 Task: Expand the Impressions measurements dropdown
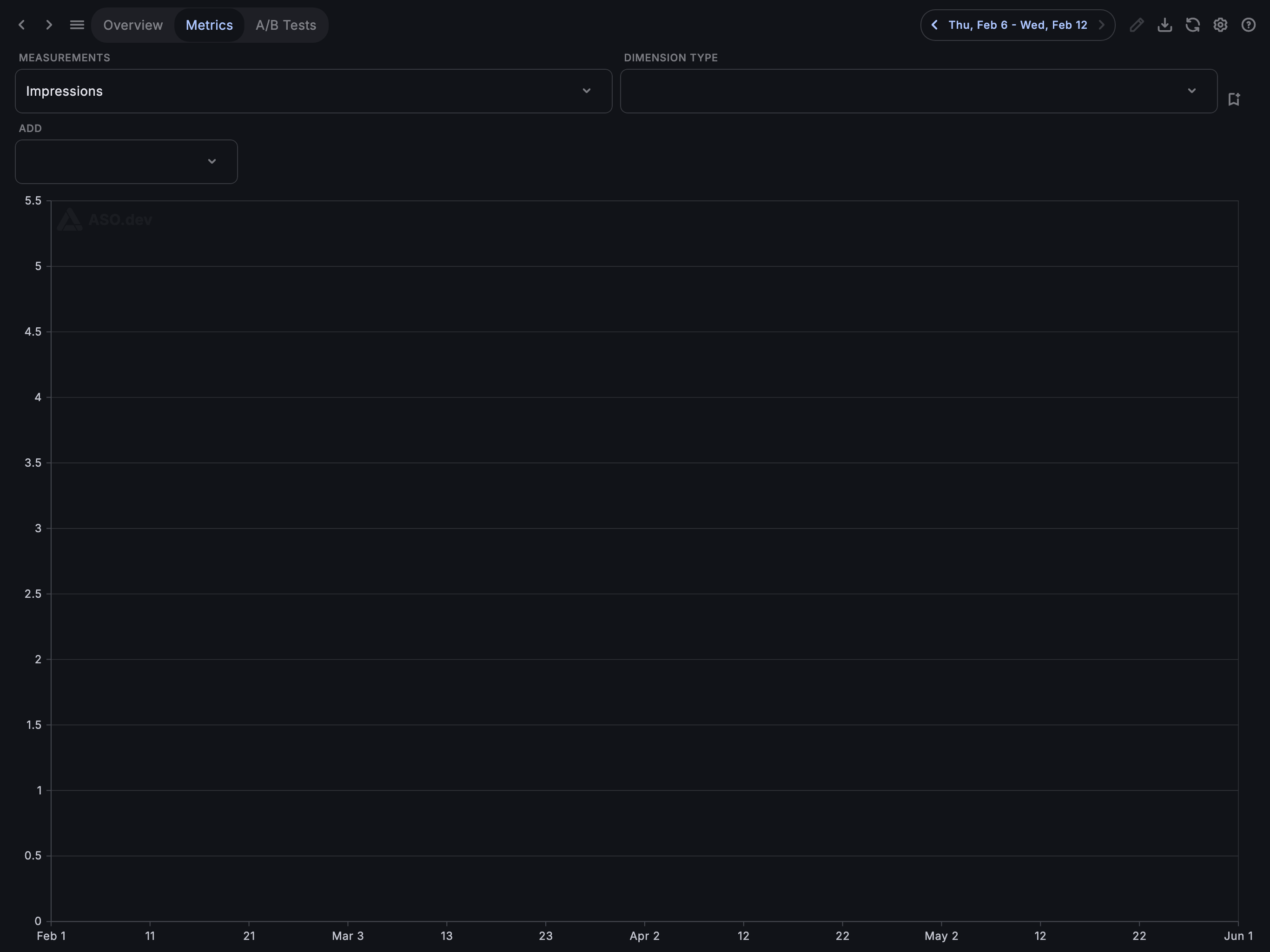pyautogui.click(x=313, y=91)
